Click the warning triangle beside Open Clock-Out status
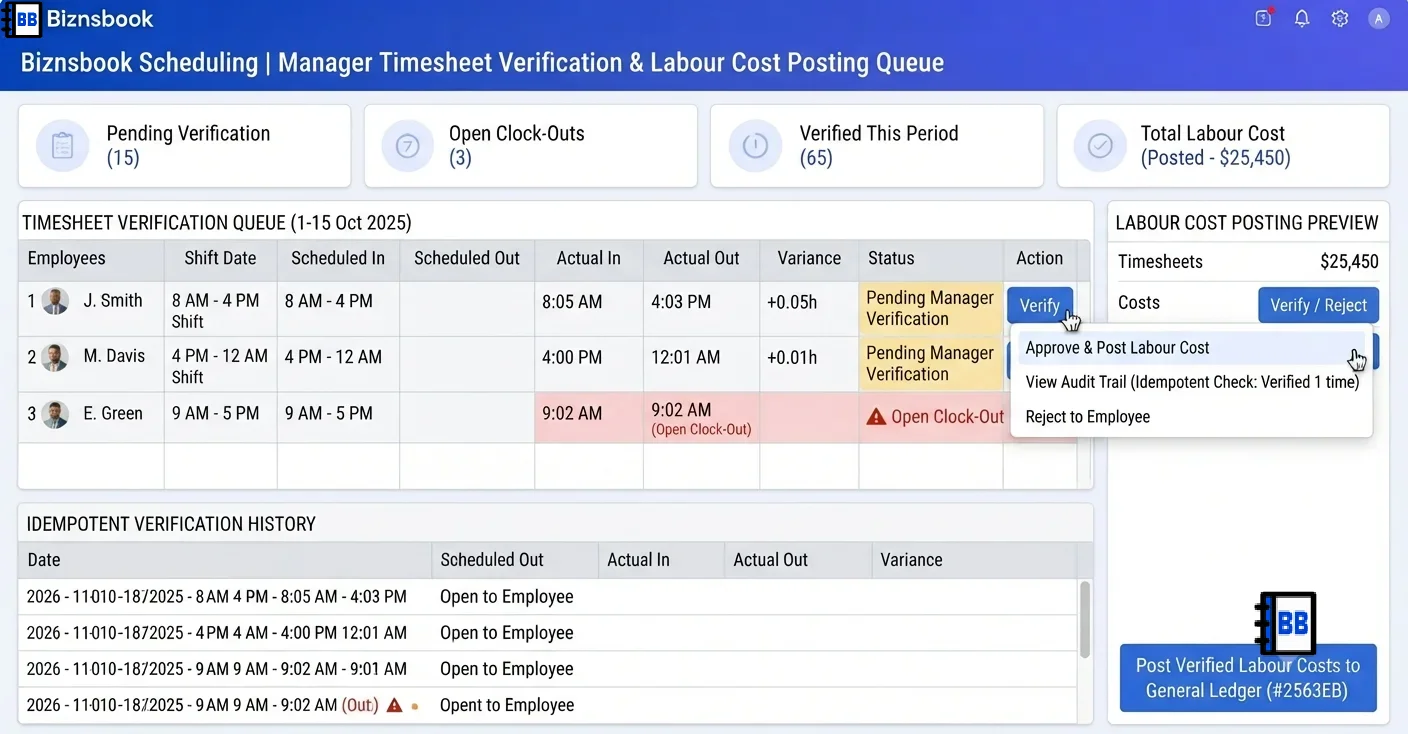The image size is (1408, 734). [x=876, y=416]
